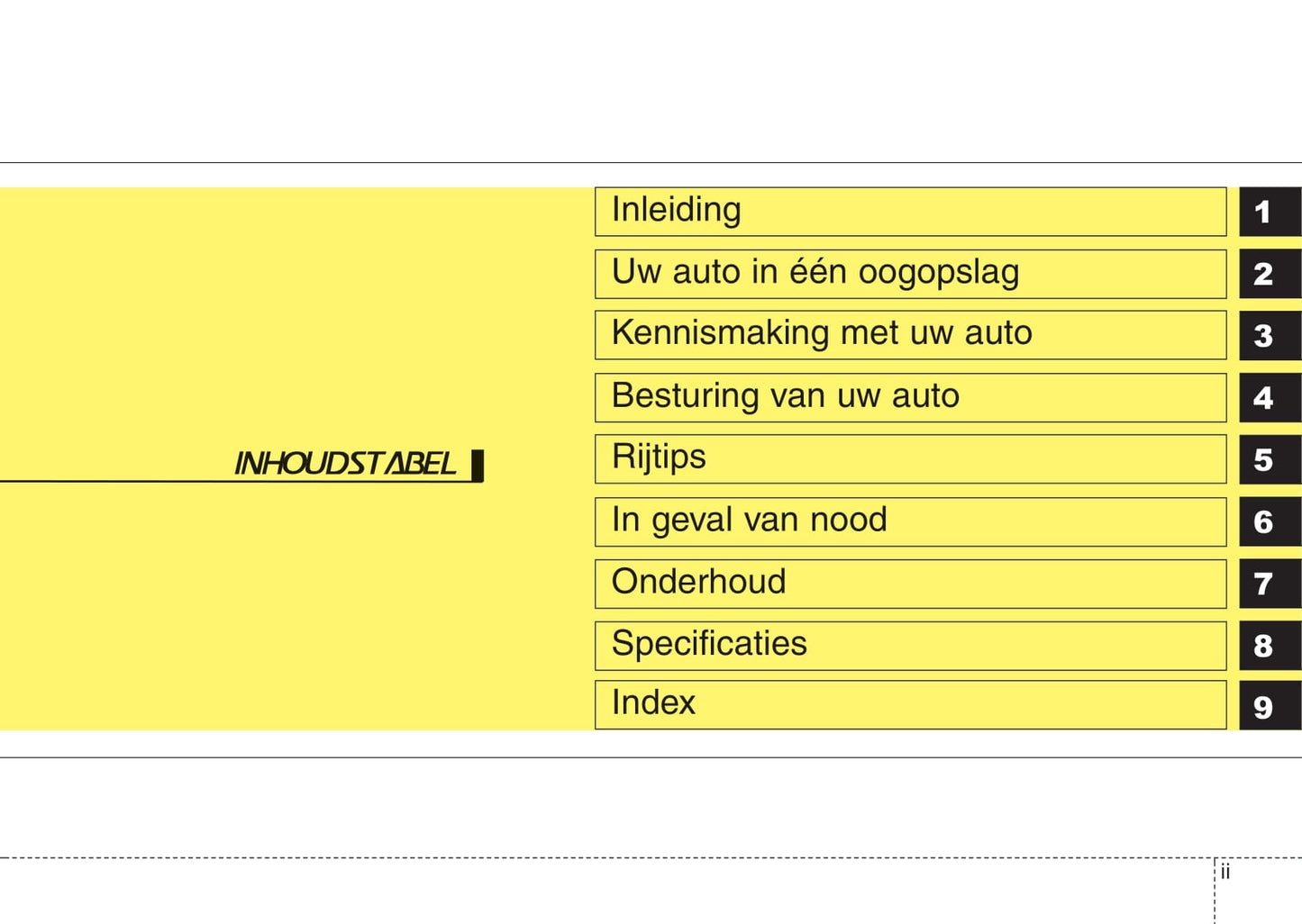Select black number tab 9

(1269, 705)
